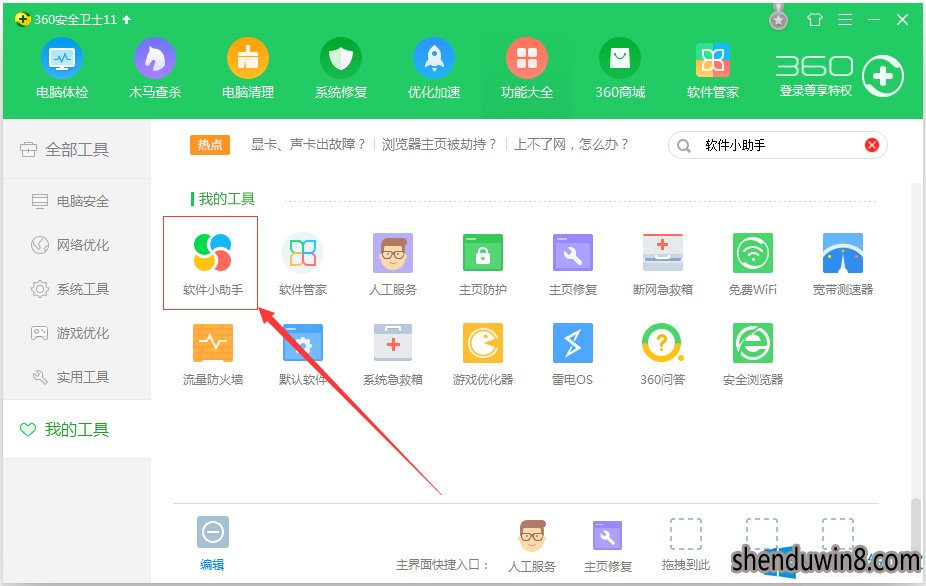Launch 360问答 tool

(663, 354)
